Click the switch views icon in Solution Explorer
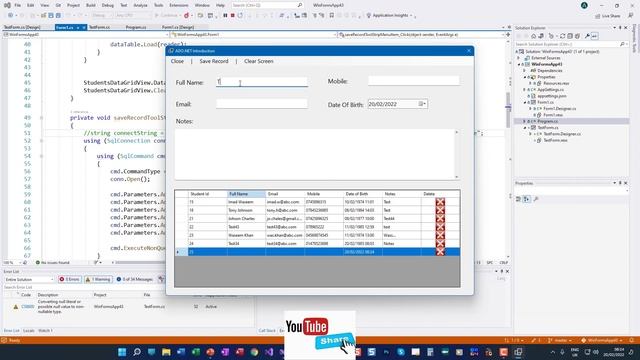 point(541,36)
